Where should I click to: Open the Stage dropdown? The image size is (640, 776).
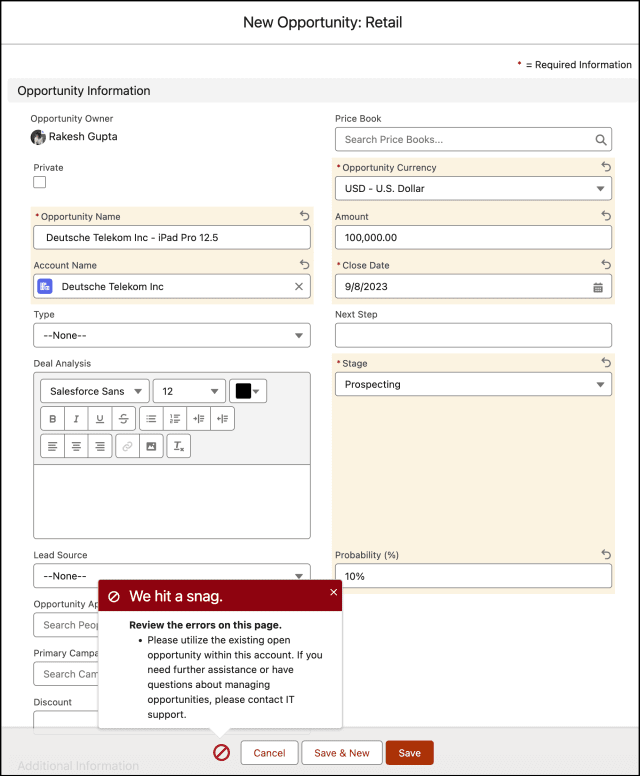(x=472, y=384)
